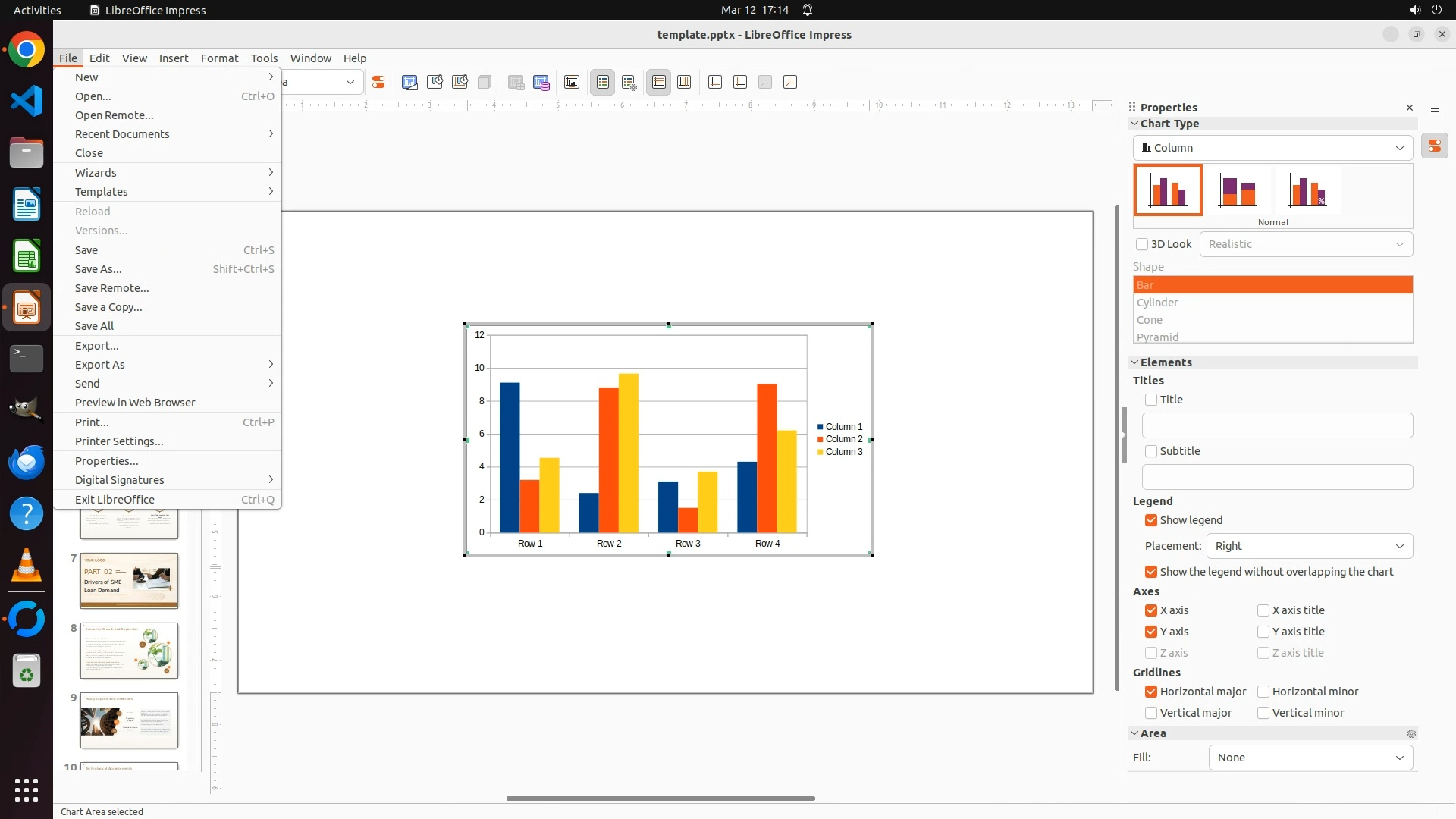Click the Format Selection toolbar icon
The width and height of the screenshot is (1456, 819).
378,82
